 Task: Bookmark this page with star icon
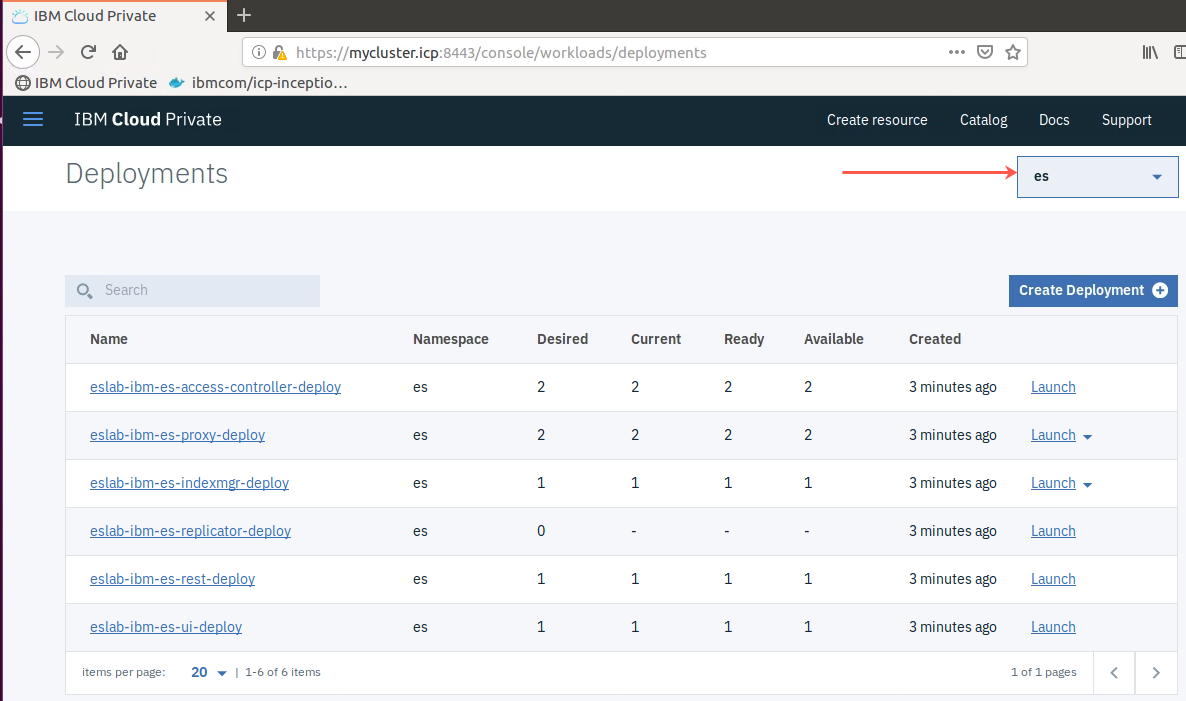tap(1013, 52)
